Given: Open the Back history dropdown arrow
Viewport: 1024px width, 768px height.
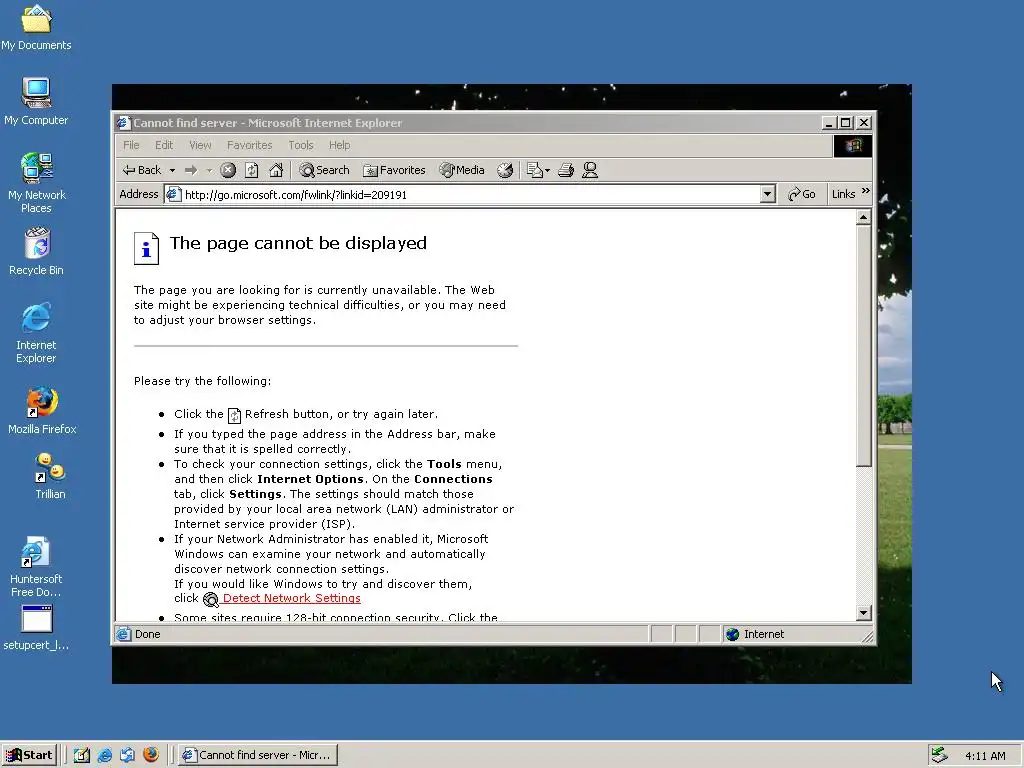Looking at the screenshot, I should pyautogui.click(x=172, y=170).
